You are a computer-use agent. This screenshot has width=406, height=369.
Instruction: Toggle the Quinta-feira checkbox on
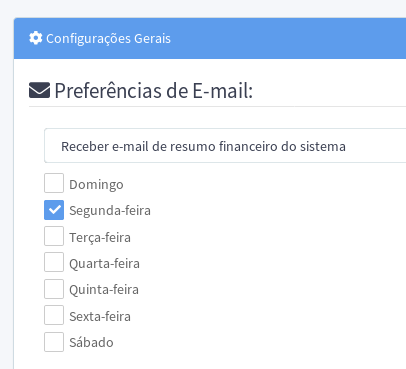pyautogui.click(x=54, y=289)
